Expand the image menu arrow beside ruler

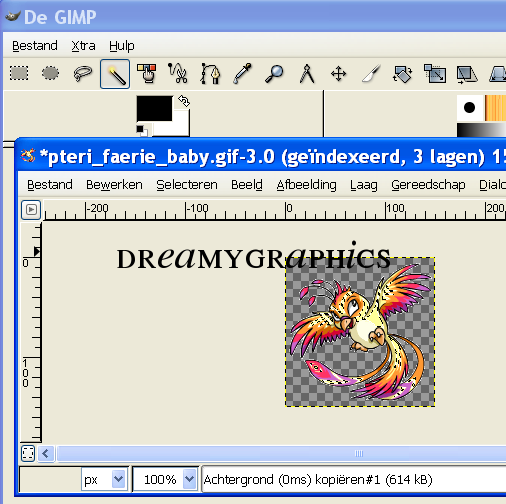[31, 210]
